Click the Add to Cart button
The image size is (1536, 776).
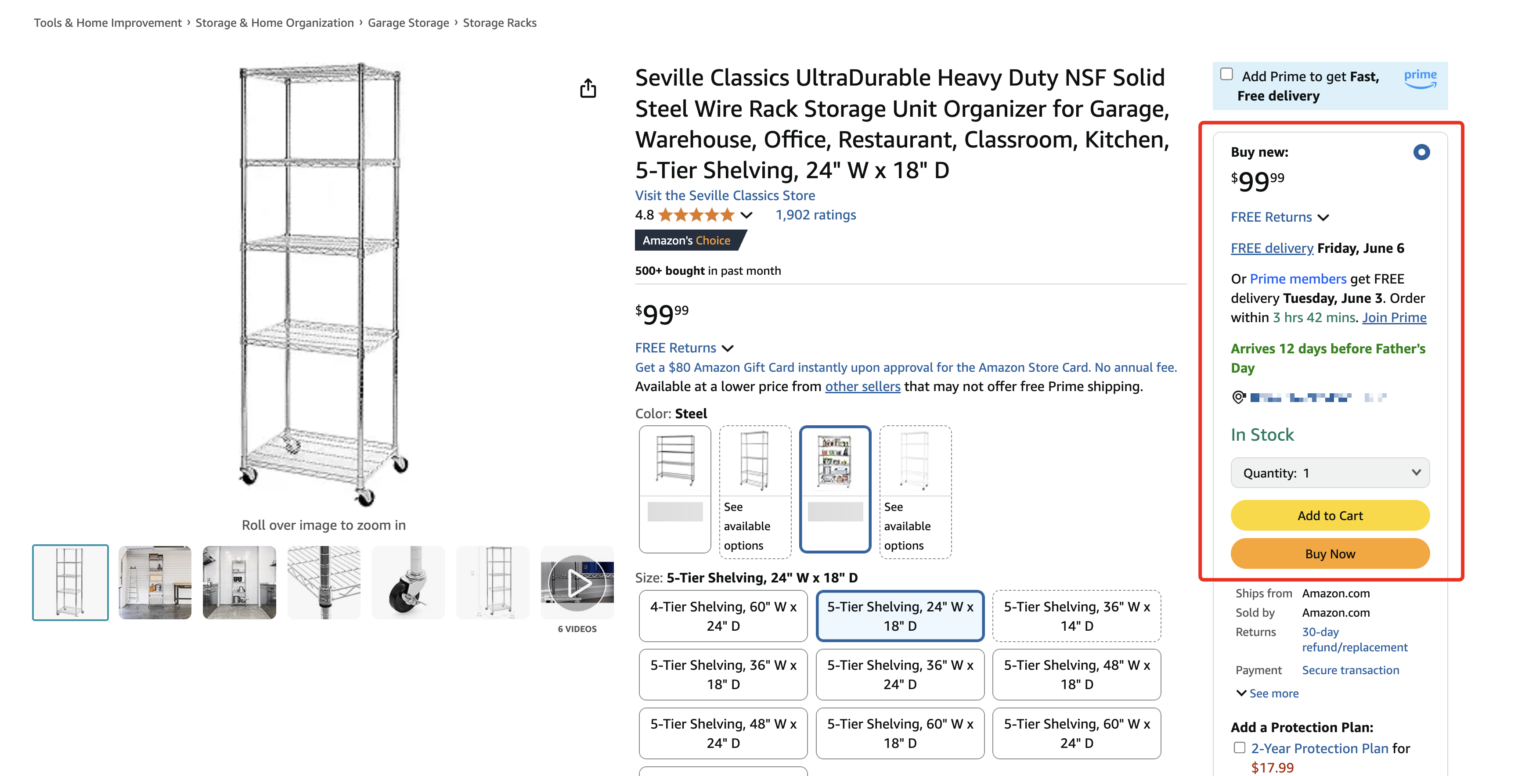click(x=1330, y=515)
